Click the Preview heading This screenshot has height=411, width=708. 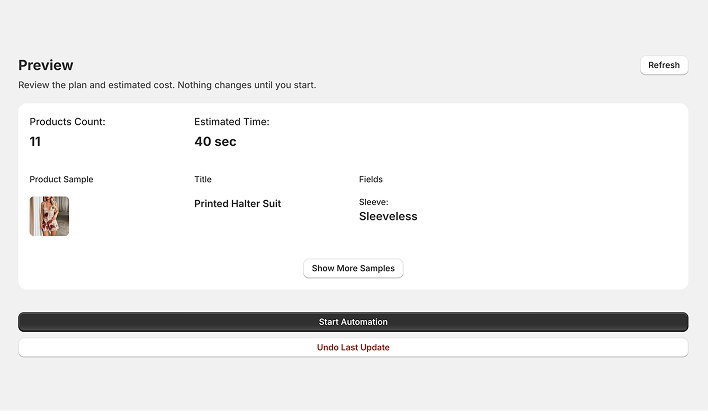click(45, 65)
